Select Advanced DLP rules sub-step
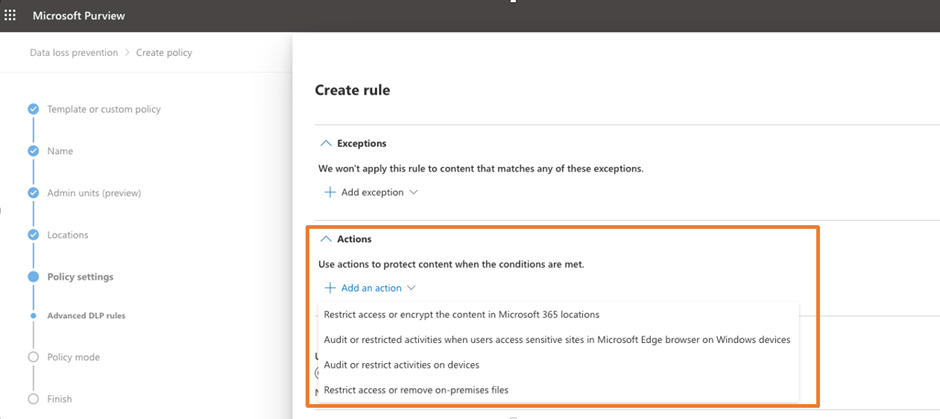Viewport: 940px width, 419px height. 86,315
